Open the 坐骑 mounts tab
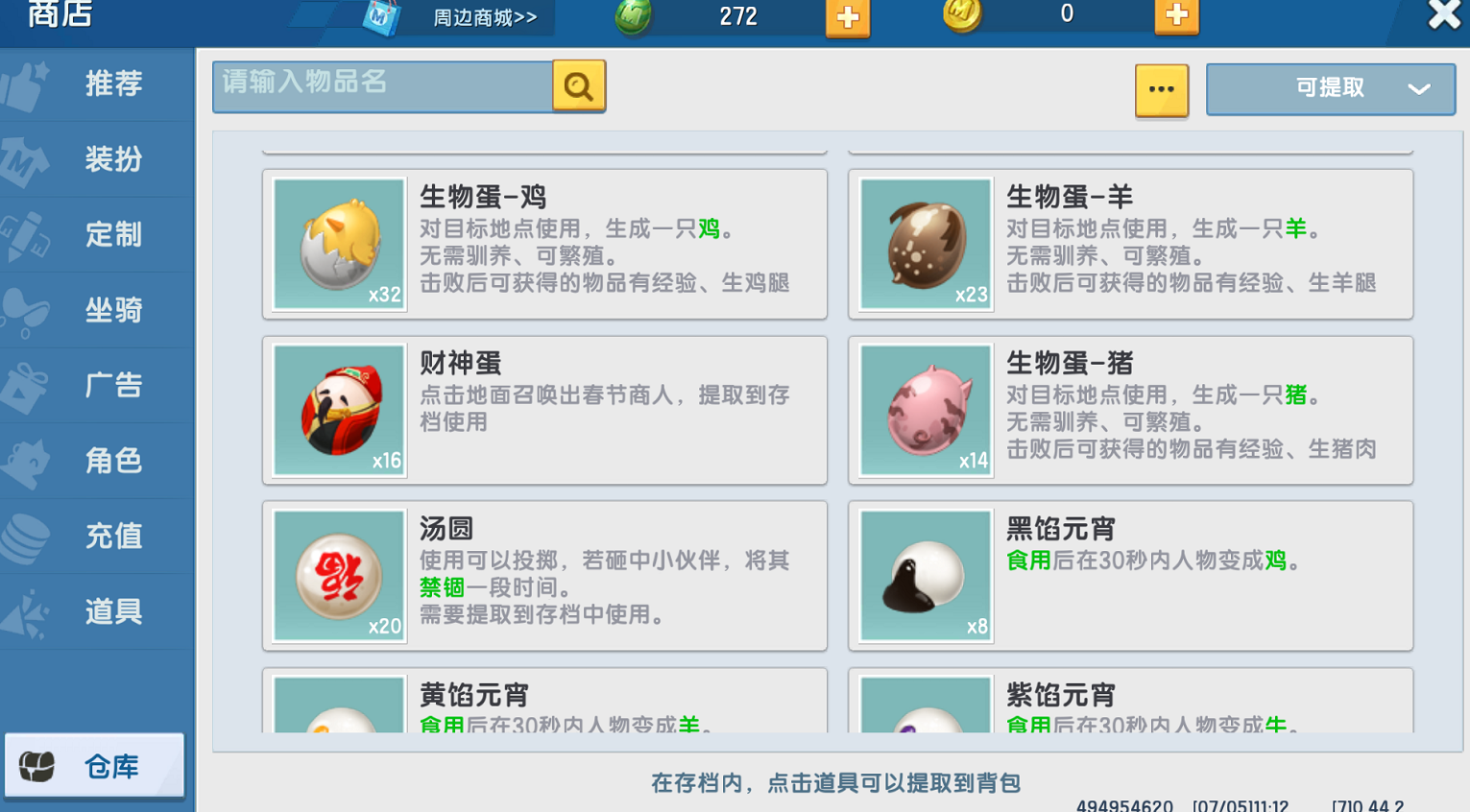The height and width of the screenshot is (812, 1470). (97, 310)
